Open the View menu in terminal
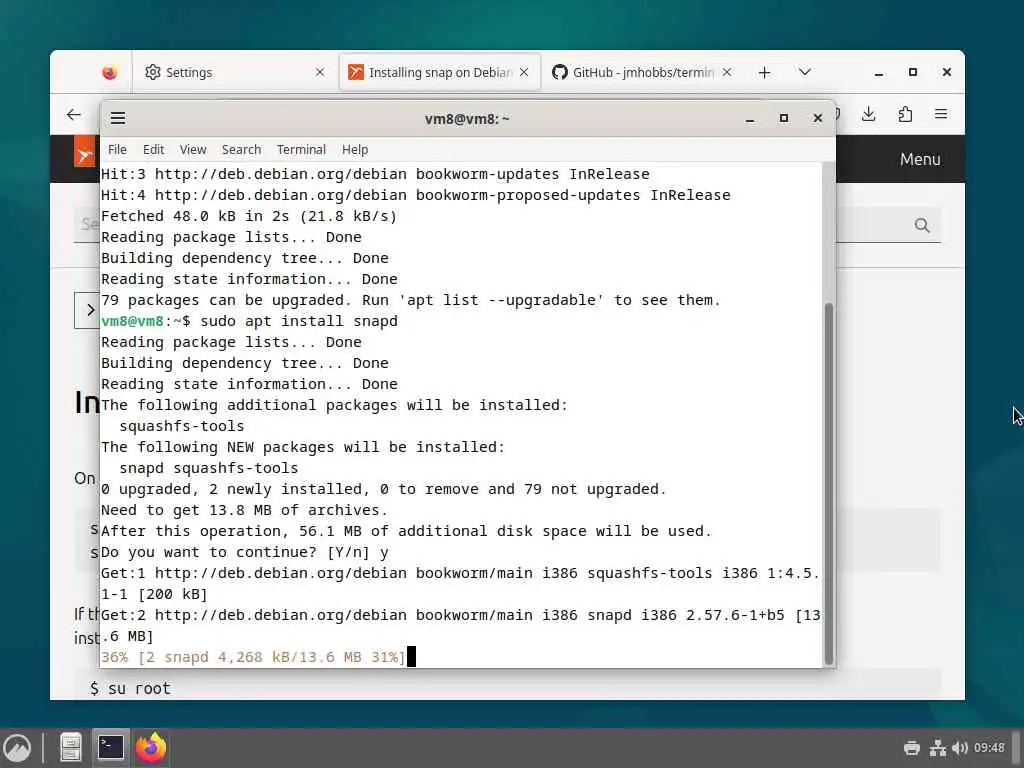 click(x=193, y=150)
